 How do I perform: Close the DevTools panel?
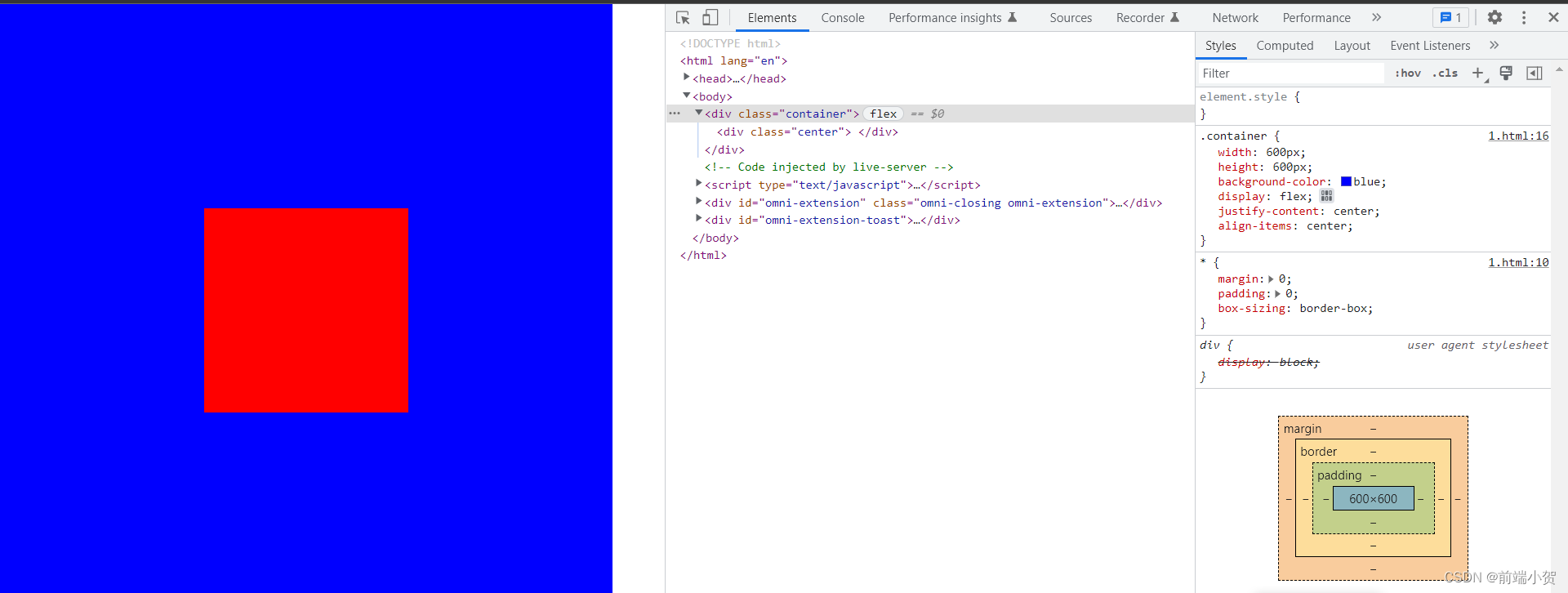point(1553,17)
